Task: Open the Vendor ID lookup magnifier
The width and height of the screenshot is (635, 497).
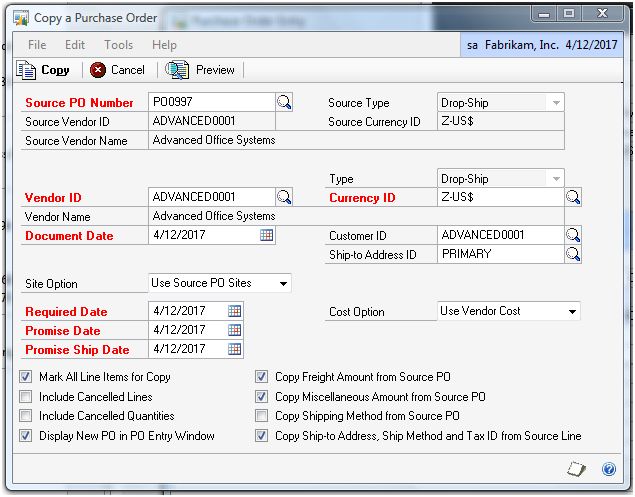Action: [x=284, y=197]
